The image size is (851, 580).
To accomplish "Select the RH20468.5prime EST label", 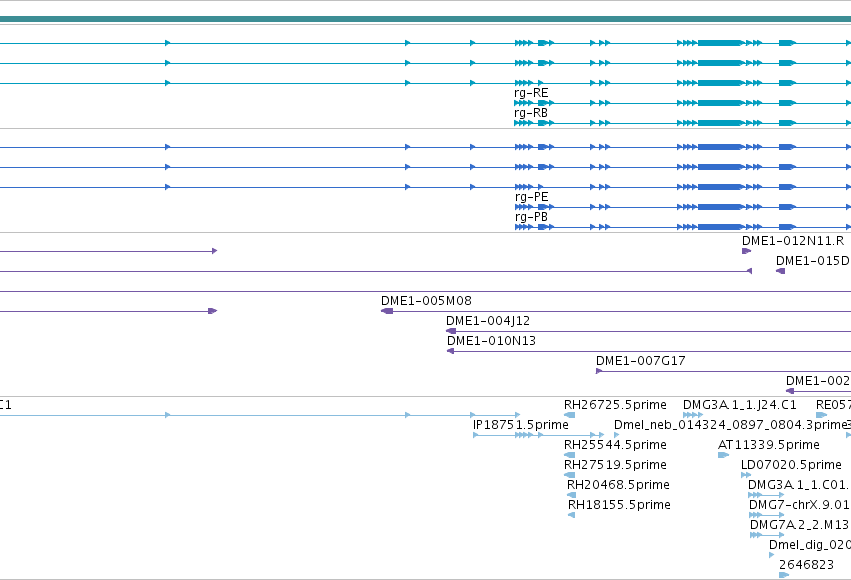I will click(x=618, y=485).
